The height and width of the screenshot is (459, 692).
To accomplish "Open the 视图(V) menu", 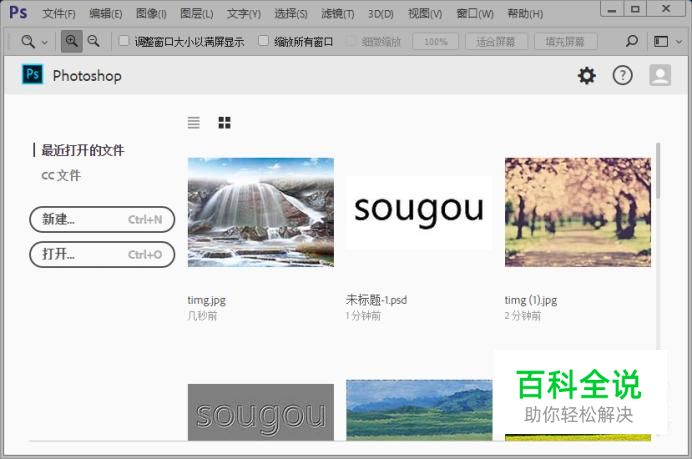I will pos(425,14).
